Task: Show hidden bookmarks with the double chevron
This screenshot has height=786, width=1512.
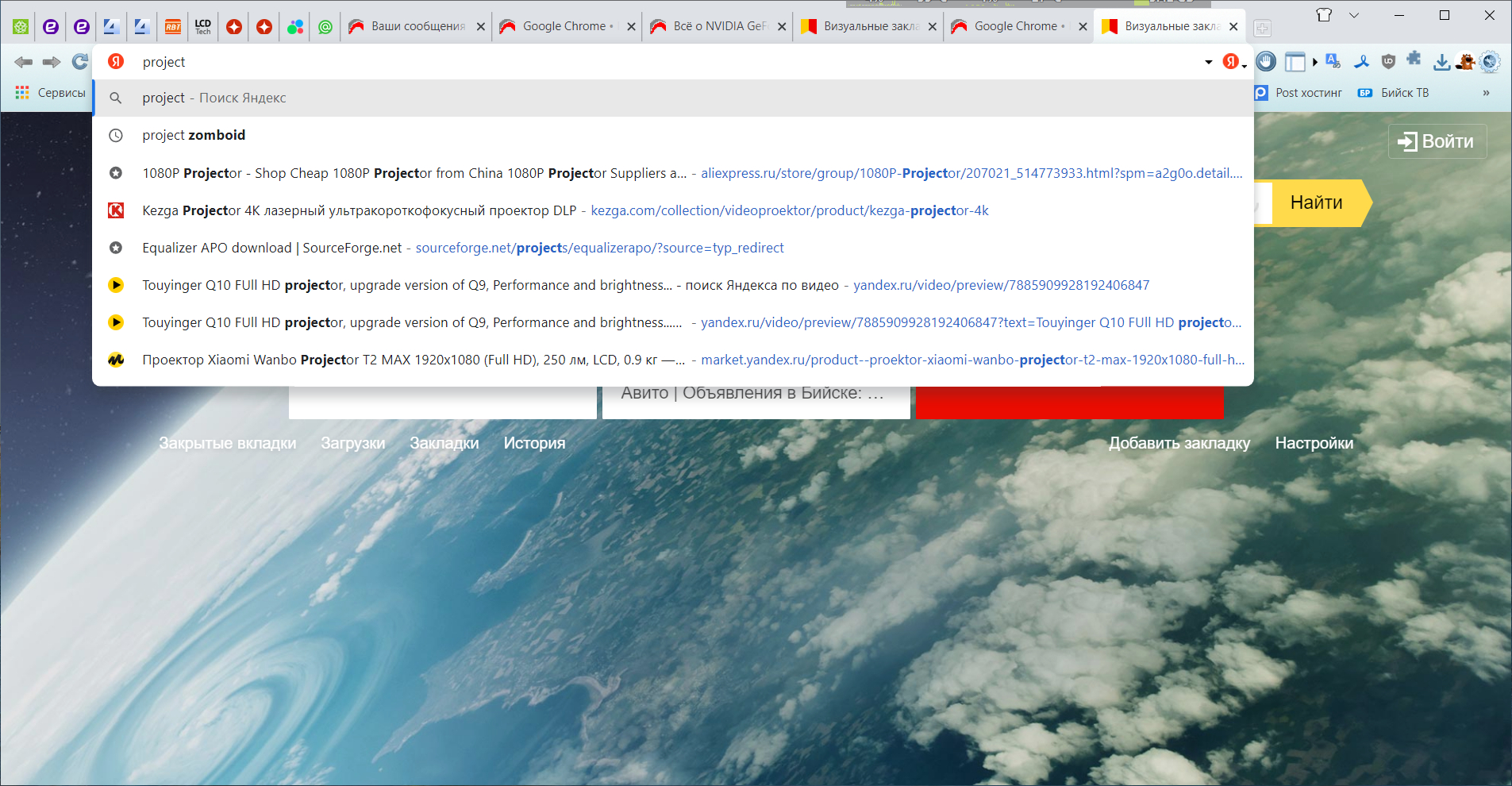Action: [1486, 93]
